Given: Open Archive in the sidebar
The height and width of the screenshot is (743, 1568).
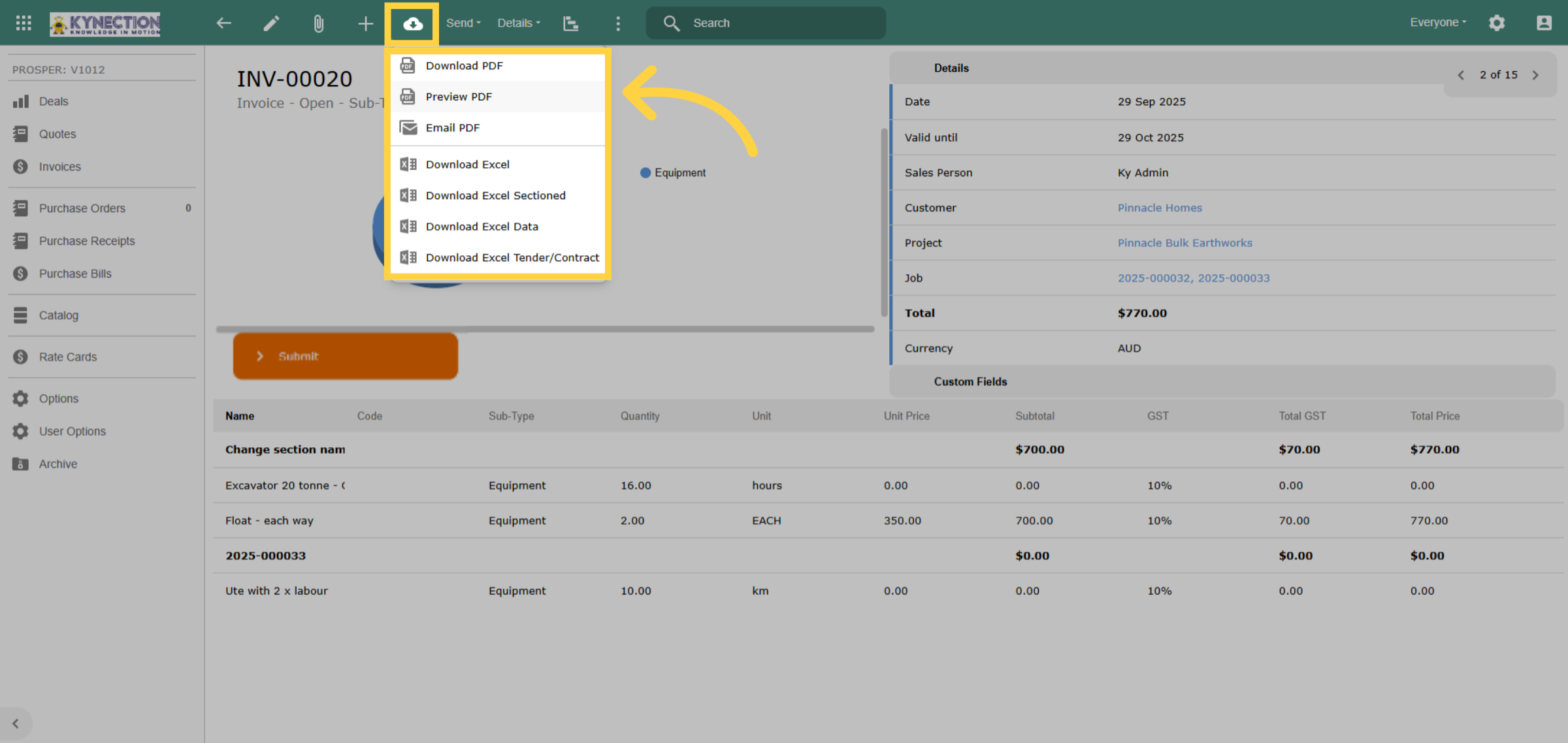Looking at the screenshot, I should (102, 464).
